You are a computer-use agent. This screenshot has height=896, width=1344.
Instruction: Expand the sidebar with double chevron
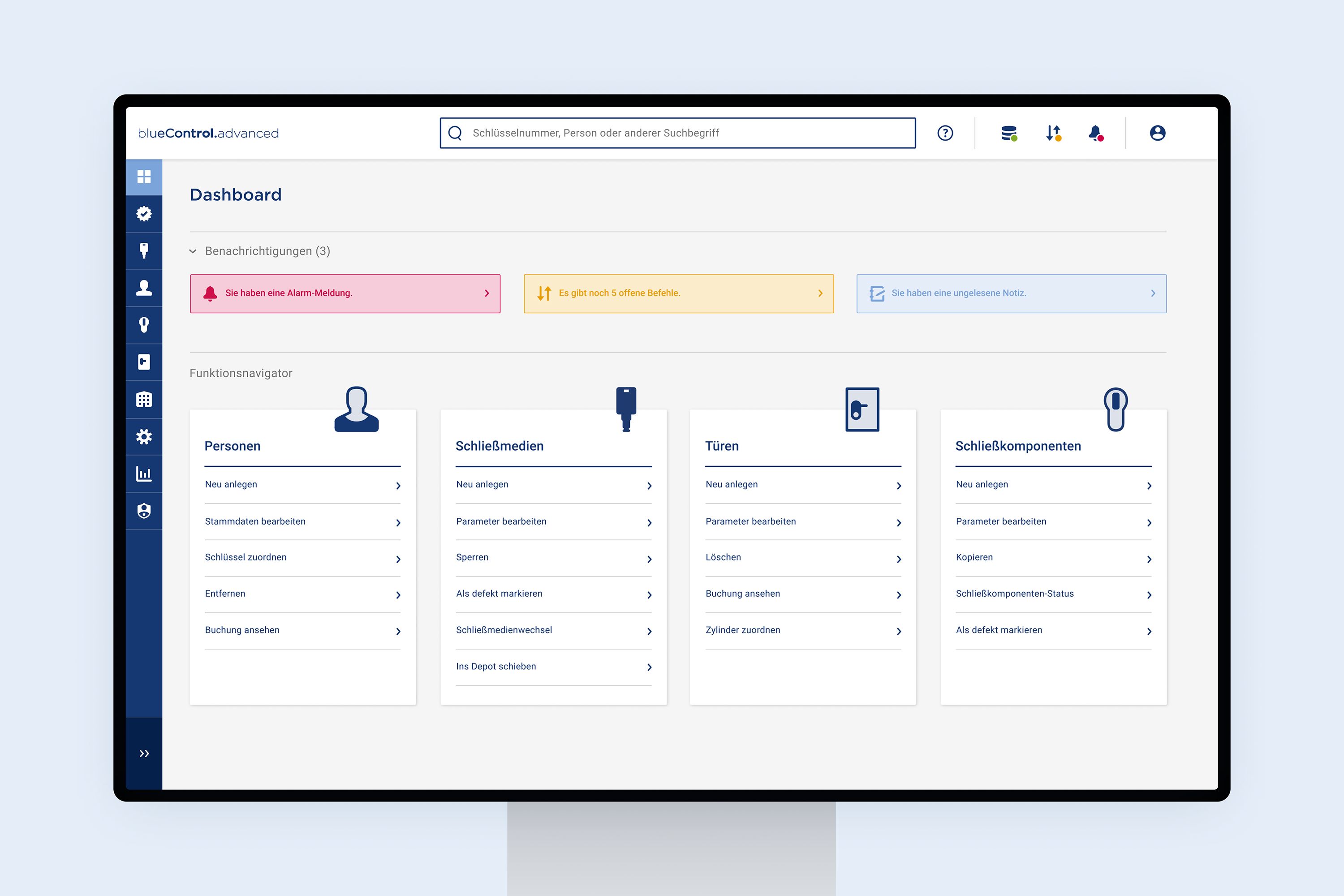(144, 753)
